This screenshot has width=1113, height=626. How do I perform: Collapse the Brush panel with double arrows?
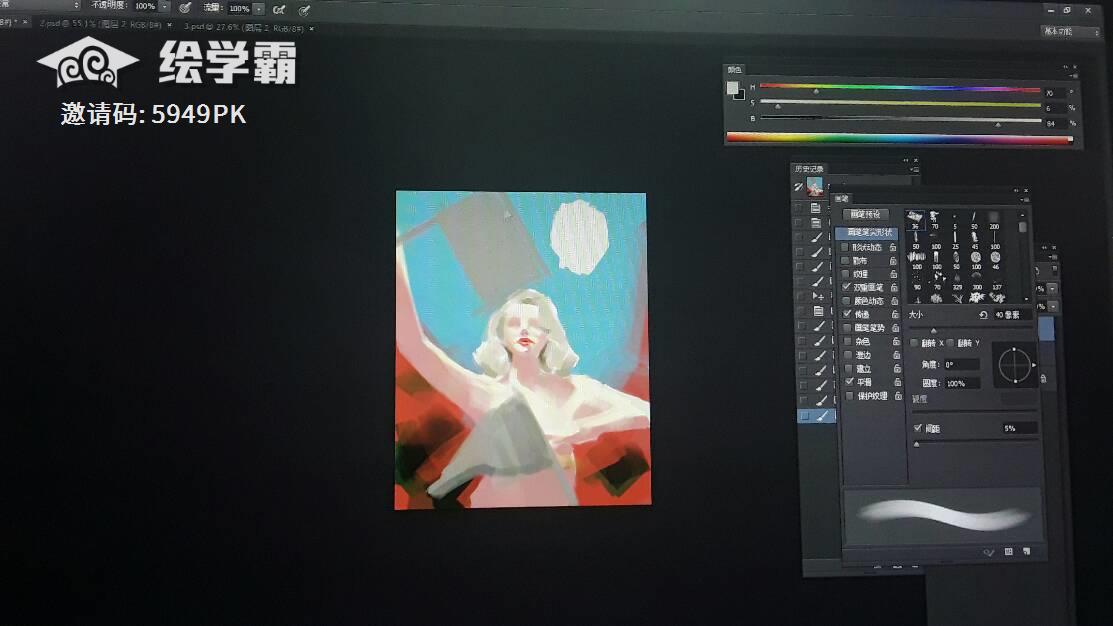(x=1016, y=190)
